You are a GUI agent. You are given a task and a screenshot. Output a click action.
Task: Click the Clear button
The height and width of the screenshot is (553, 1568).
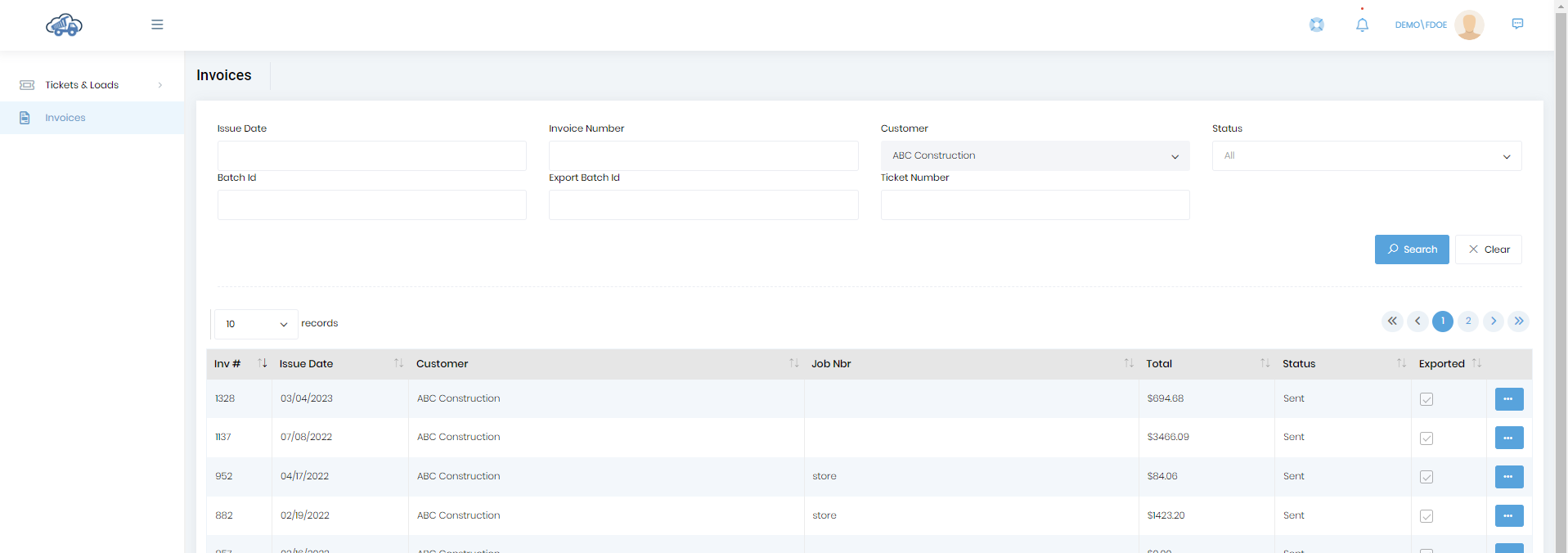1489,250
